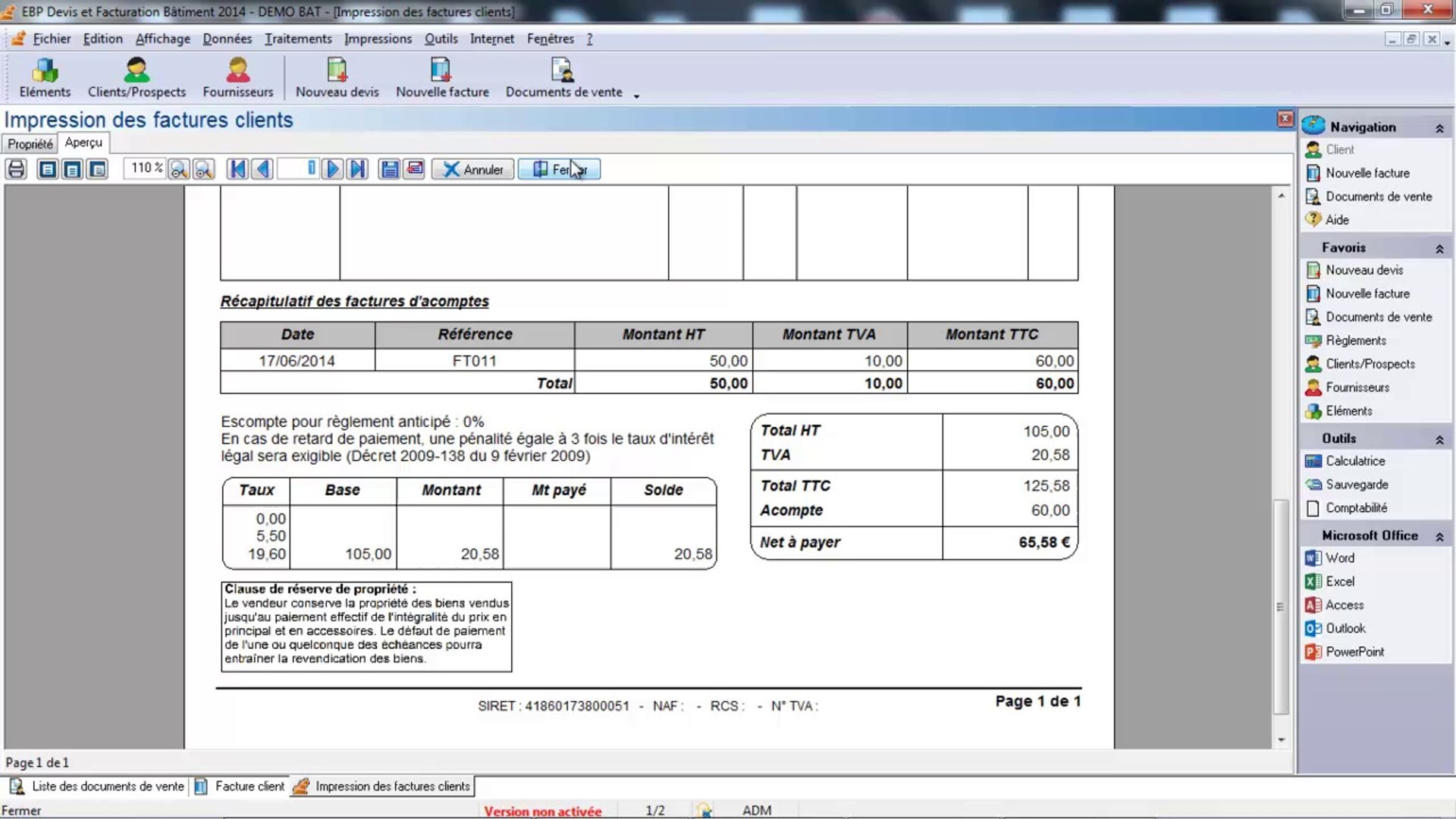Collapse the Microsoft Office section
The image size is (1456, 819).
click(1439, 537)
